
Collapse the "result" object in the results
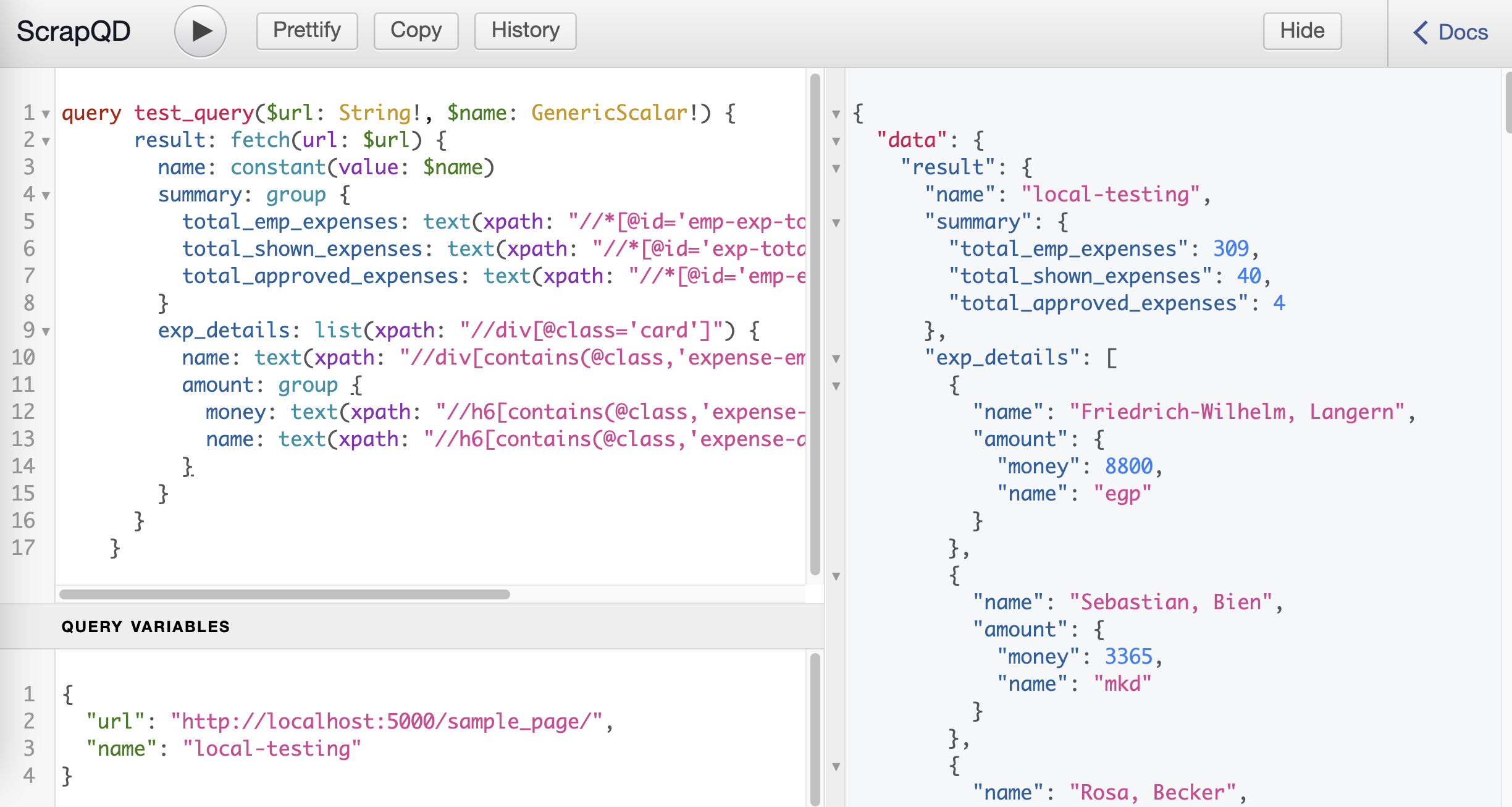(836, 168)
